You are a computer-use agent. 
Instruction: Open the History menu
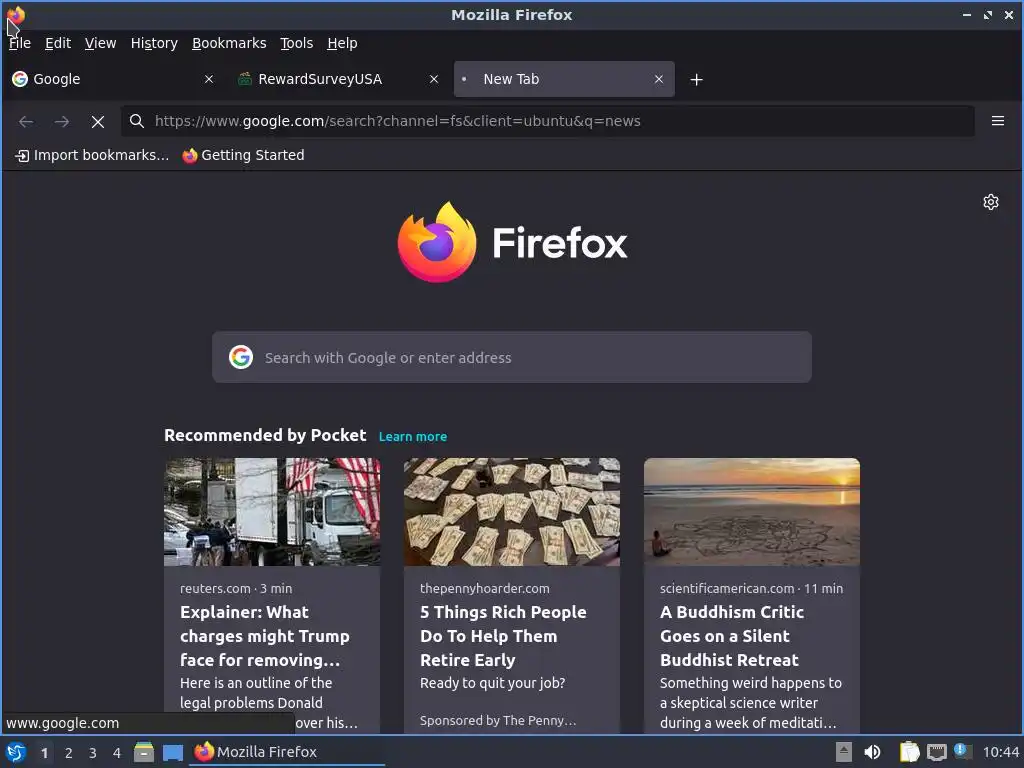coord(154,43)
